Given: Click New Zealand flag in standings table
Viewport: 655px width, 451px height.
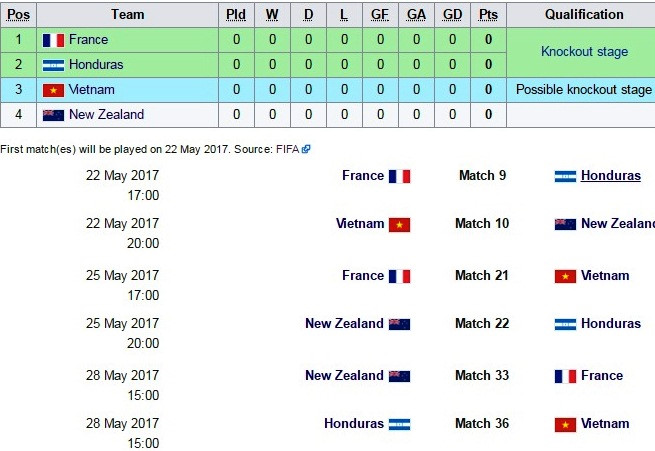Looking at the screenshot, I should coord(53,115).
